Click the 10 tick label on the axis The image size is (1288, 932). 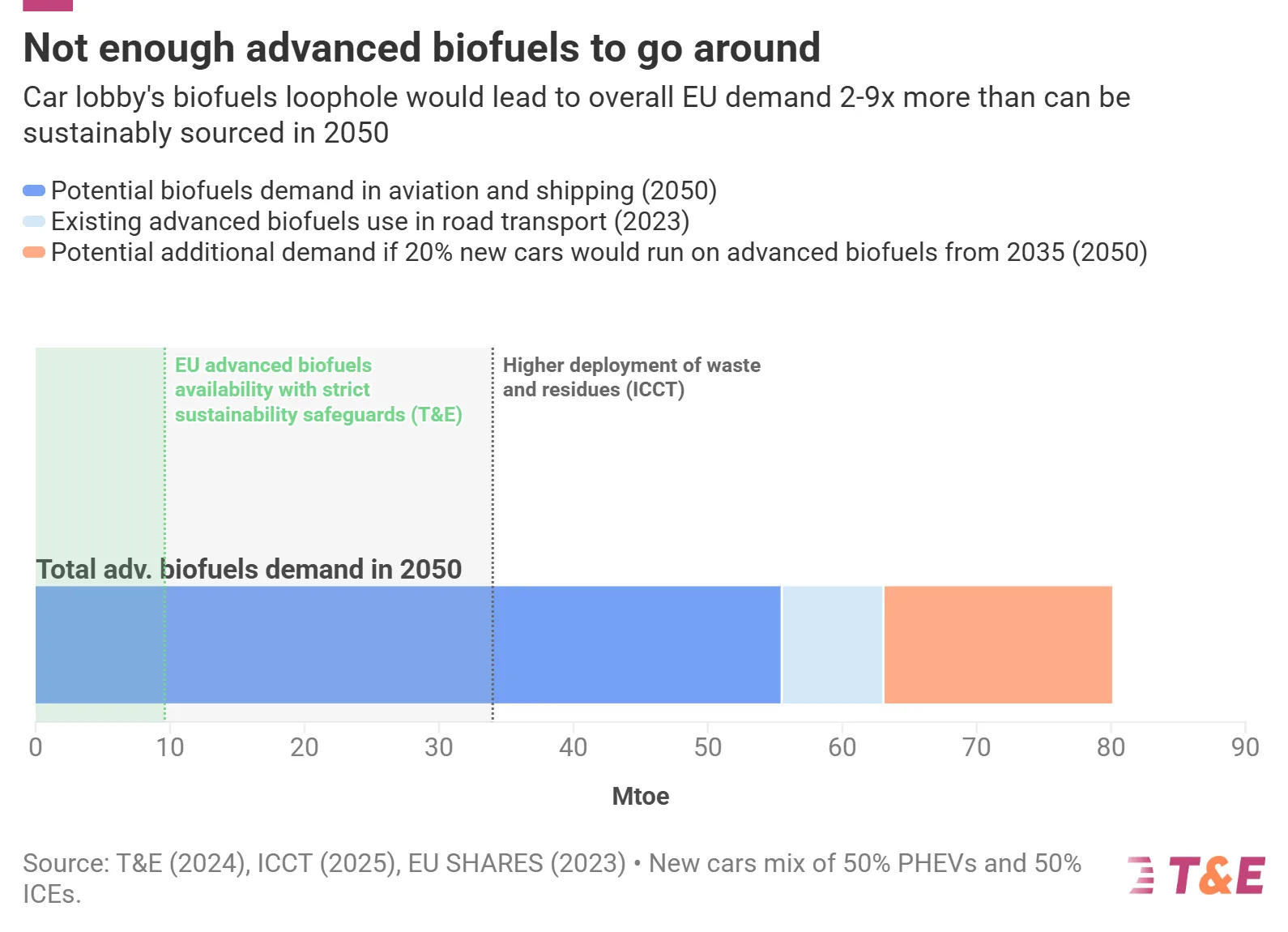pyautogui.click(x=170, y=747)
